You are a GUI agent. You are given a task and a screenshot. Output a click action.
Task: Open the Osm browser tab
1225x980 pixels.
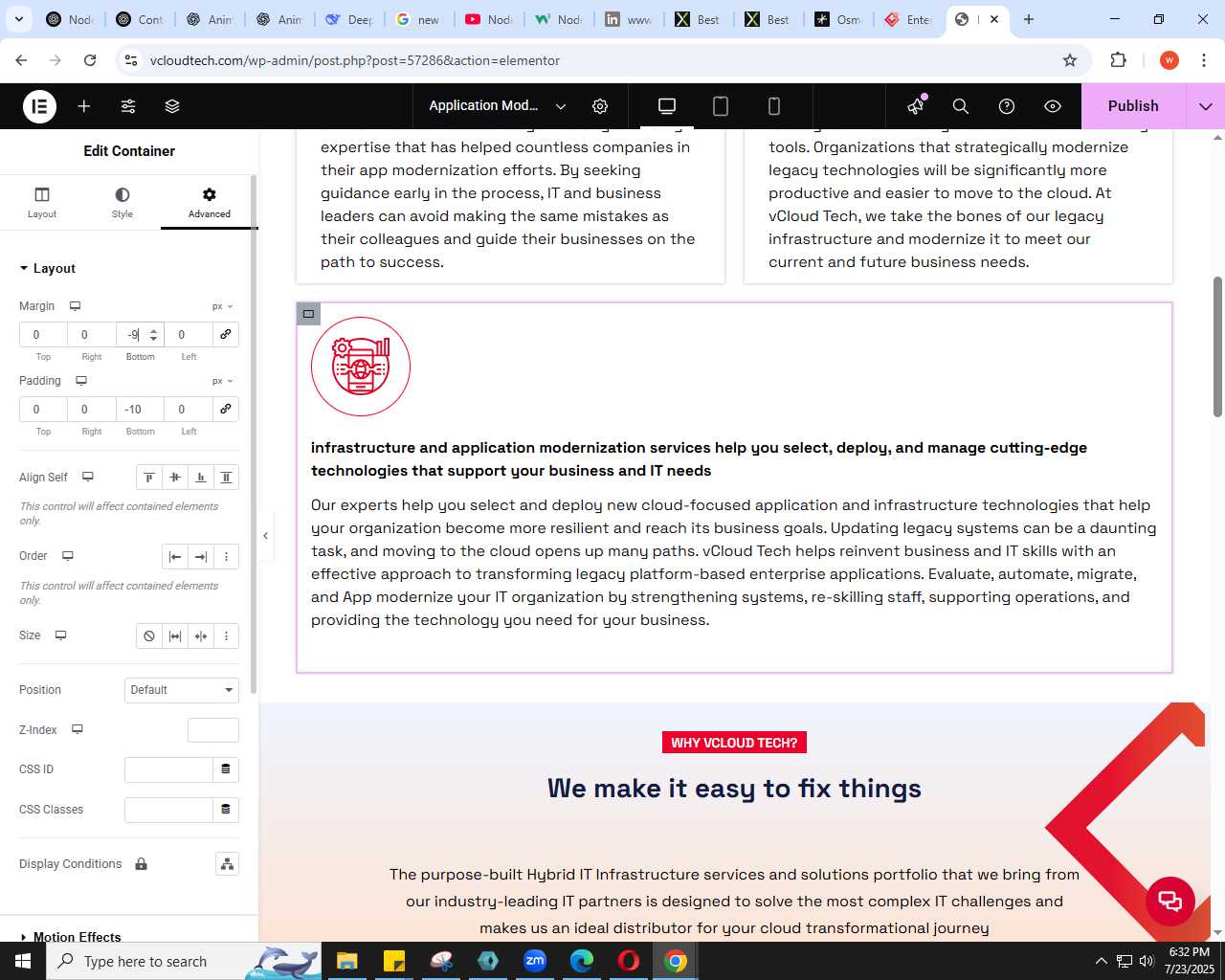click(838, 19)
